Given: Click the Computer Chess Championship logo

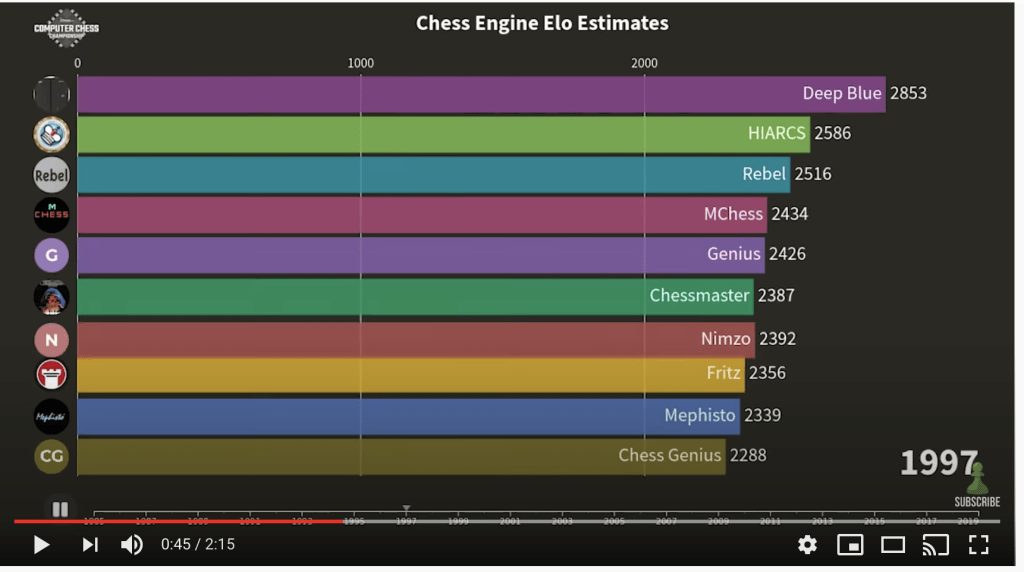Looking at the screenshot, I should click(x=66, y=28).
